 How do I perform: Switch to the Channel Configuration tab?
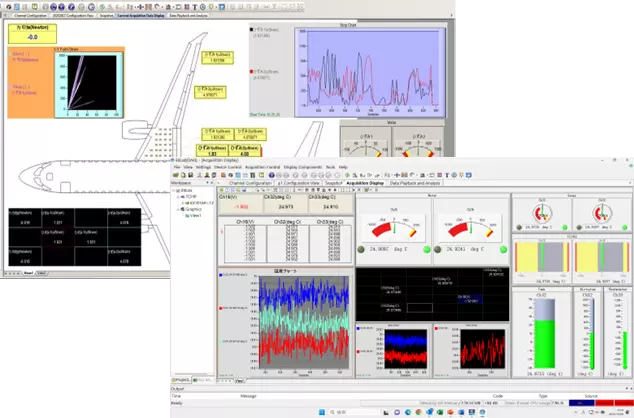click(x=252, y=184)
